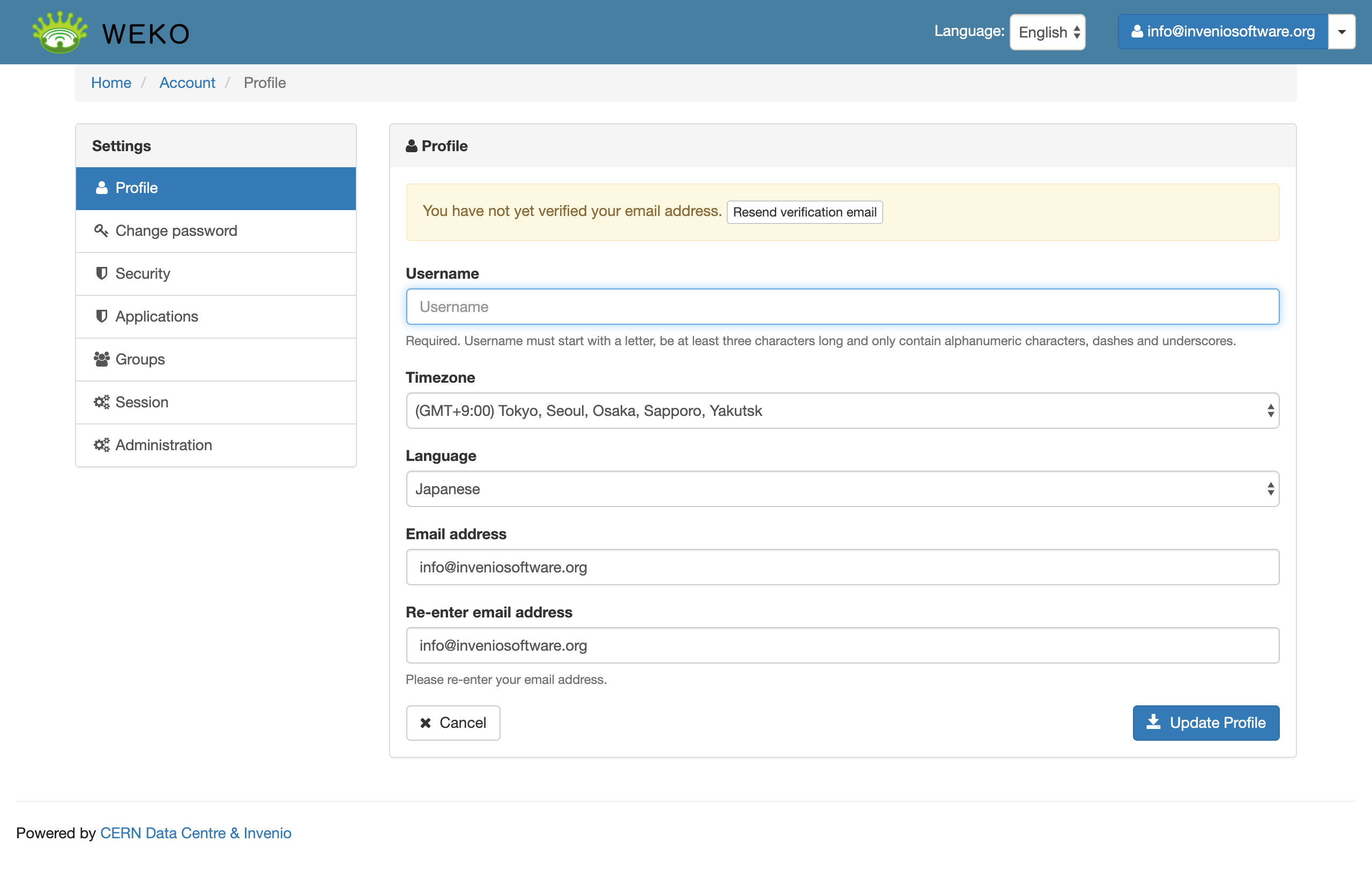The image size is (1372, 879).
Task: Click the Re-enter email address field
Action: pyautogui.click(x=842, y=645)
